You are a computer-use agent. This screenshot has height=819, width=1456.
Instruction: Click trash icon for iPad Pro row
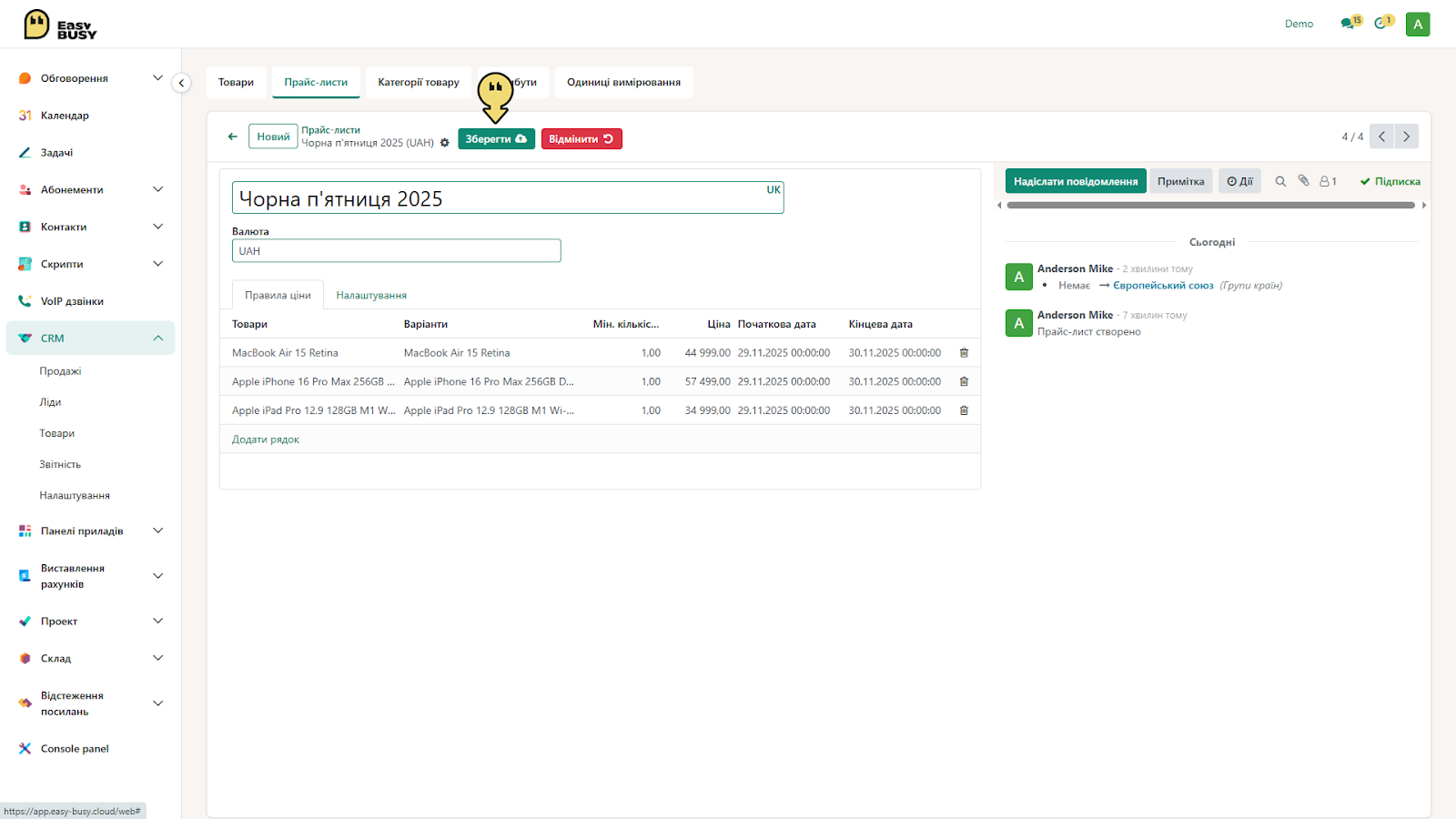[964, 410]
